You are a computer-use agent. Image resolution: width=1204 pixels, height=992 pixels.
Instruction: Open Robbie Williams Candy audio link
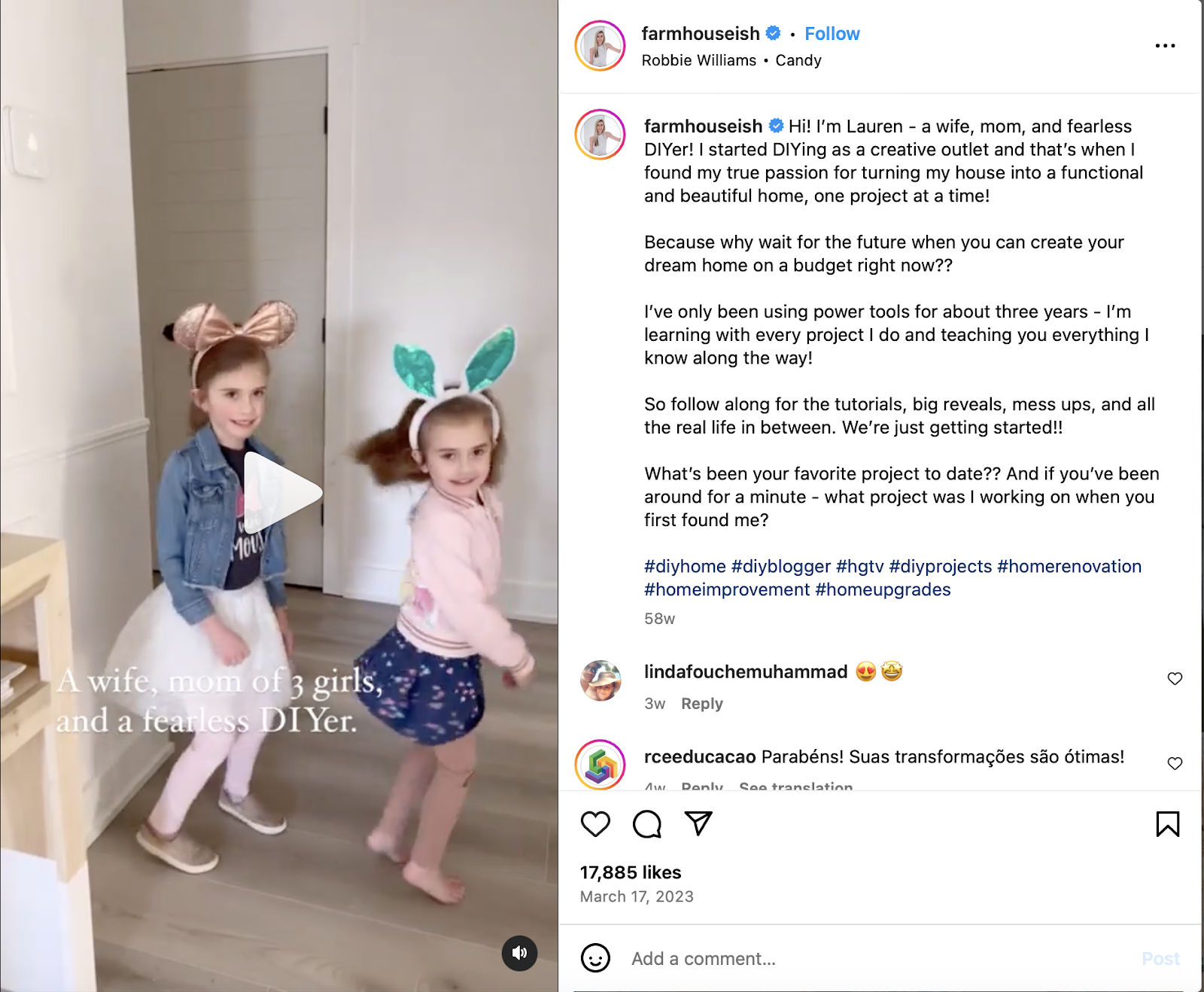731,60
